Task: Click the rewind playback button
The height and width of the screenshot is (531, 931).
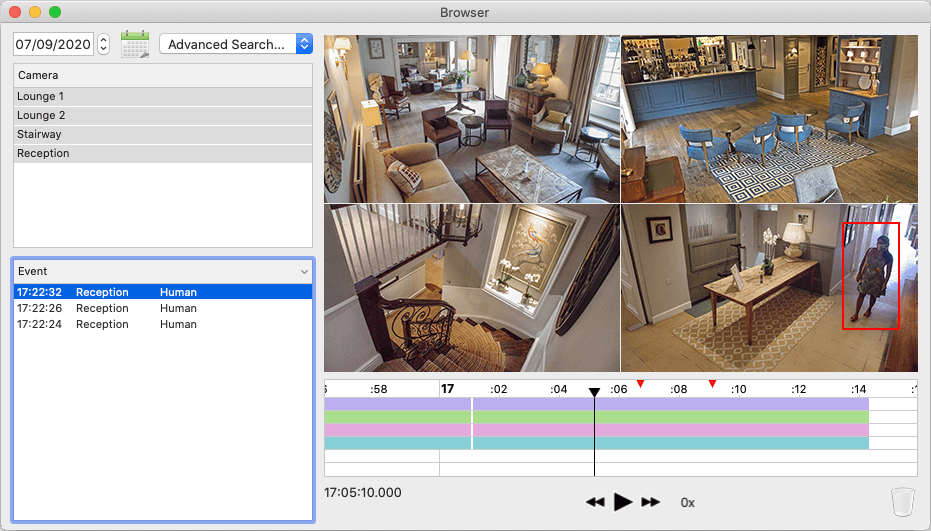Action: 595,502
